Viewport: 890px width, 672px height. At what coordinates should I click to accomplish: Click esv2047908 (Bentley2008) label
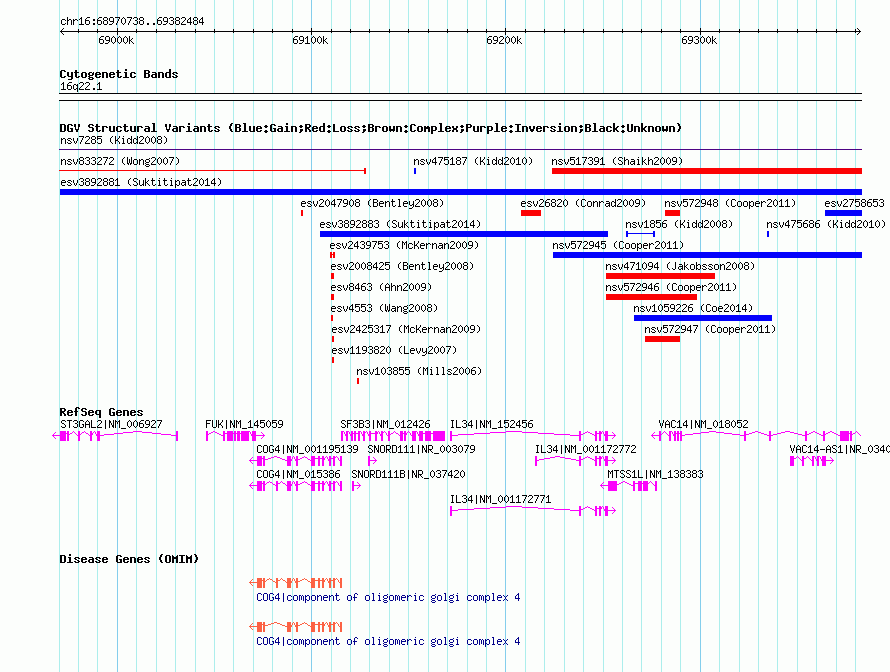[372, 203]
